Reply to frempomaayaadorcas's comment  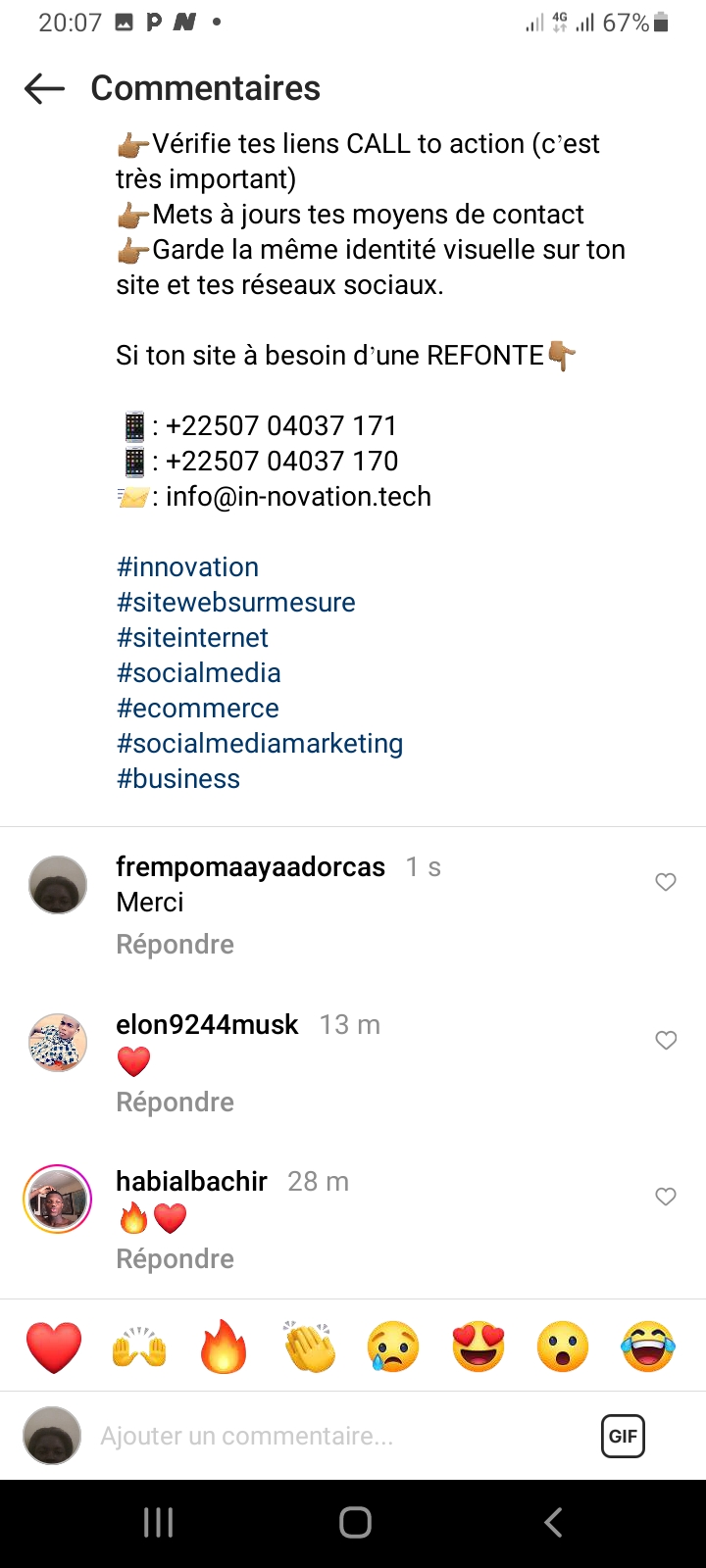(175, 945)
